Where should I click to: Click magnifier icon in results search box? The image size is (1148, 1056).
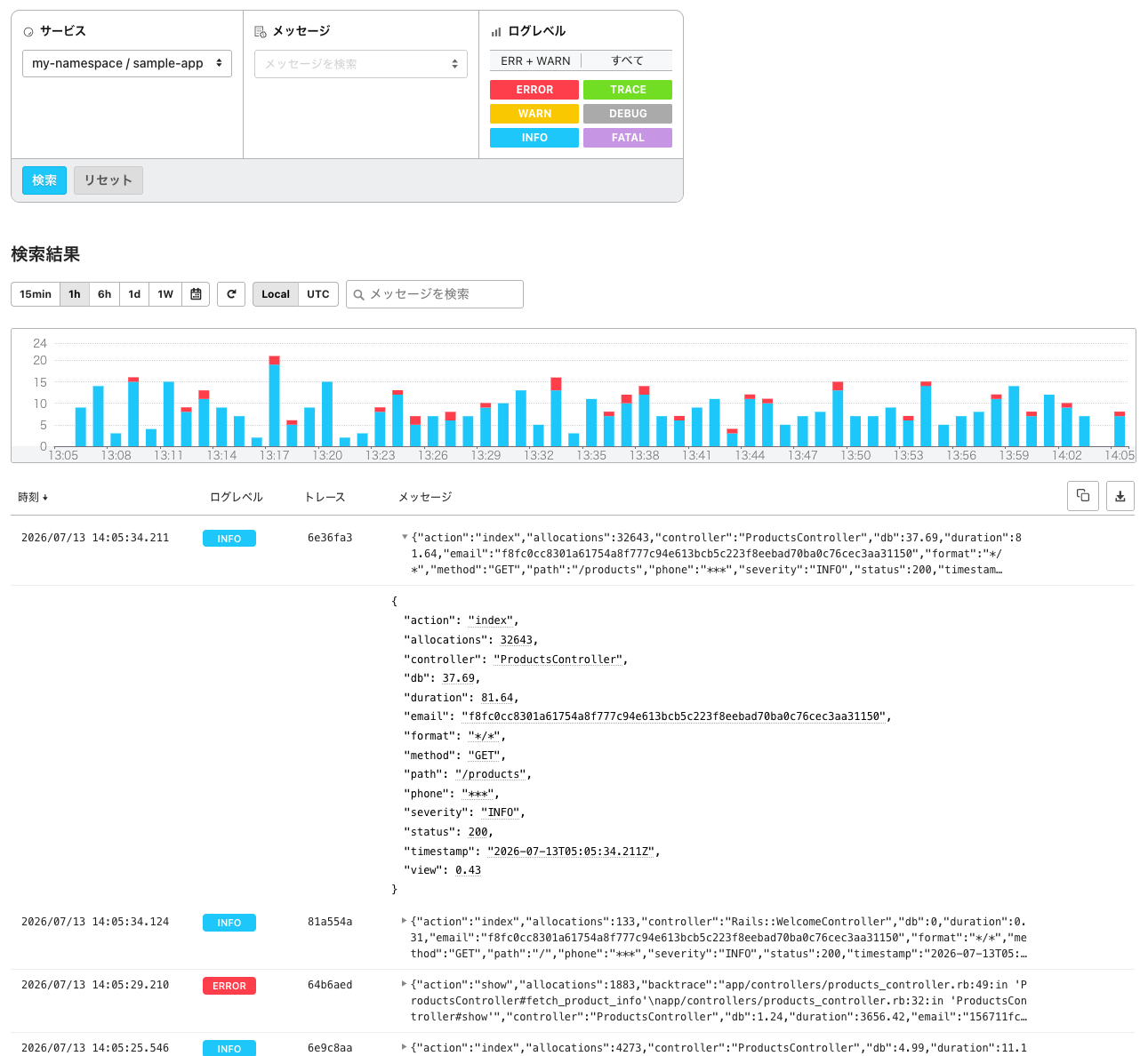click(x=359, y=294)
